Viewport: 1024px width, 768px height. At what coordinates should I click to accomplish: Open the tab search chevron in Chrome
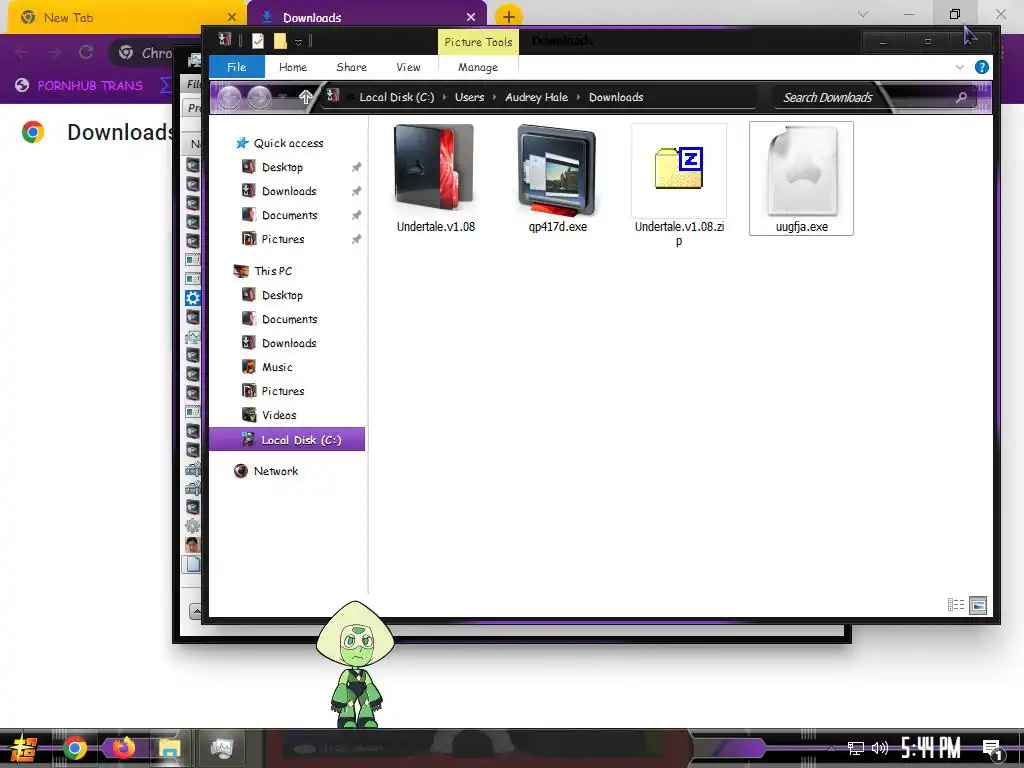coord(863,14)
